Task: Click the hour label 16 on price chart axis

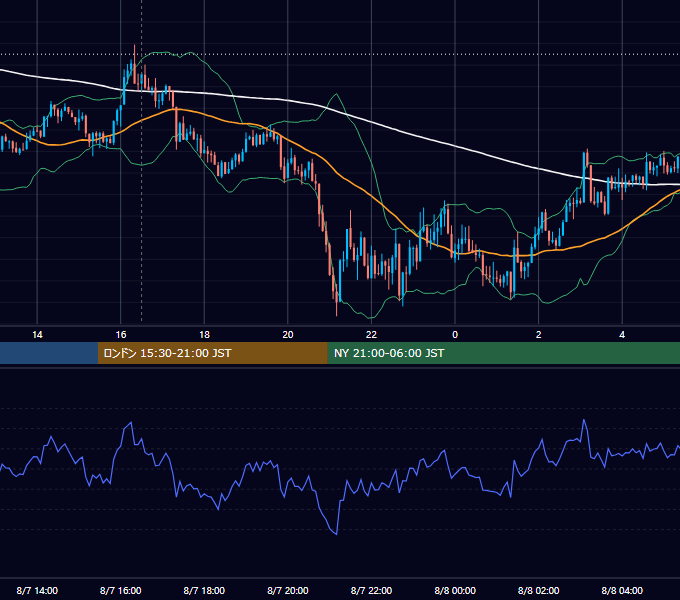Action: pyautogui.click(x=121, y=335)
